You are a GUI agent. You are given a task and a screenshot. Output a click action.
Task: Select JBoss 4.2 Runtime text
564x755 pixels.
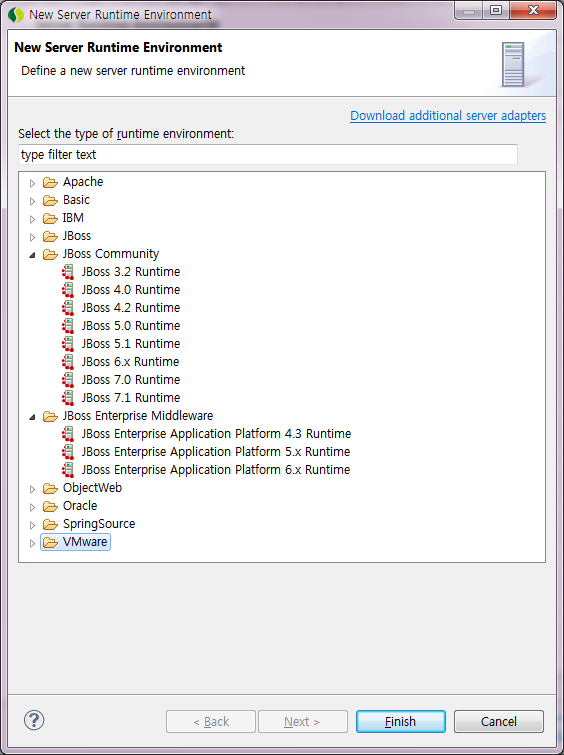point(131,308)
